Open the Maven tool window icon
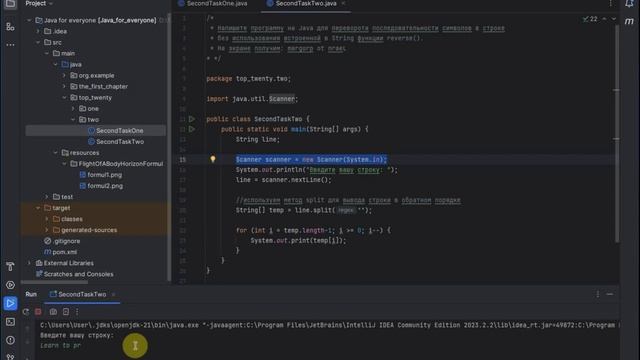 (x=629, y=21)
